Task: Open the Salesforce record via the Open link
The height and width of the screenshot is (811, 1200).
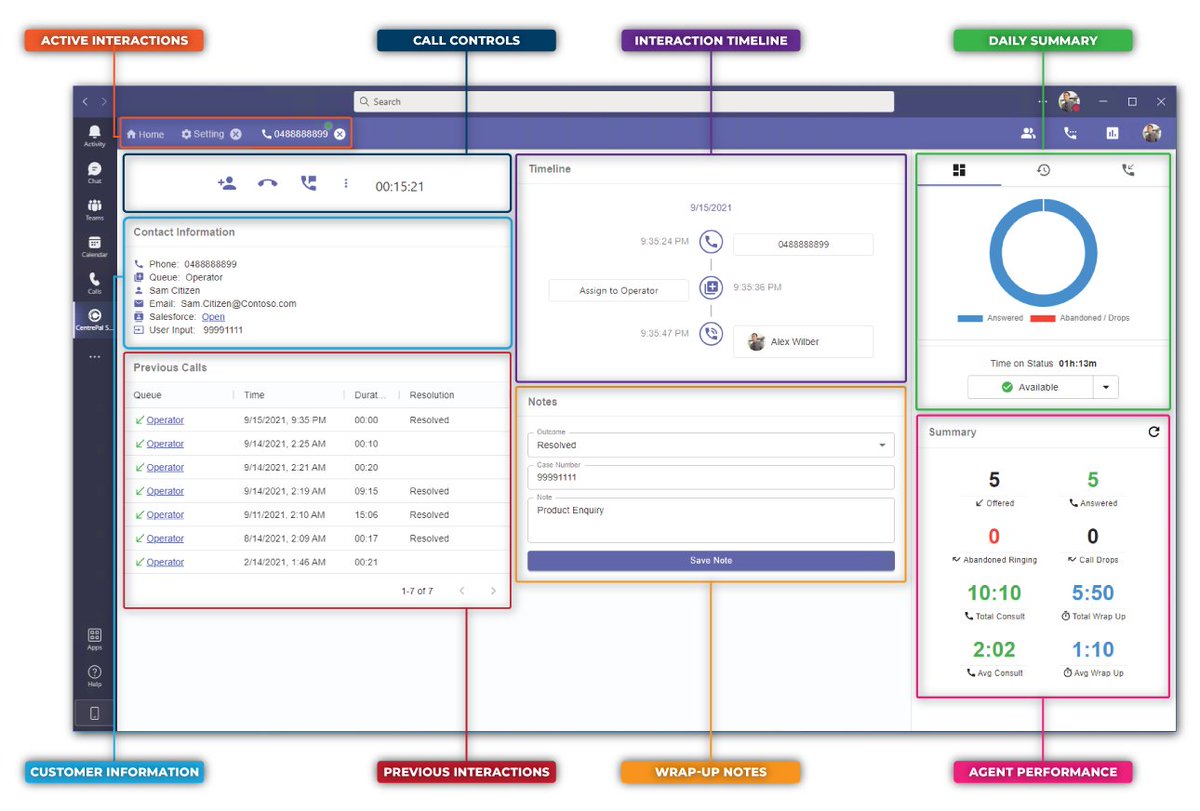Action: [x=213, y=316]
